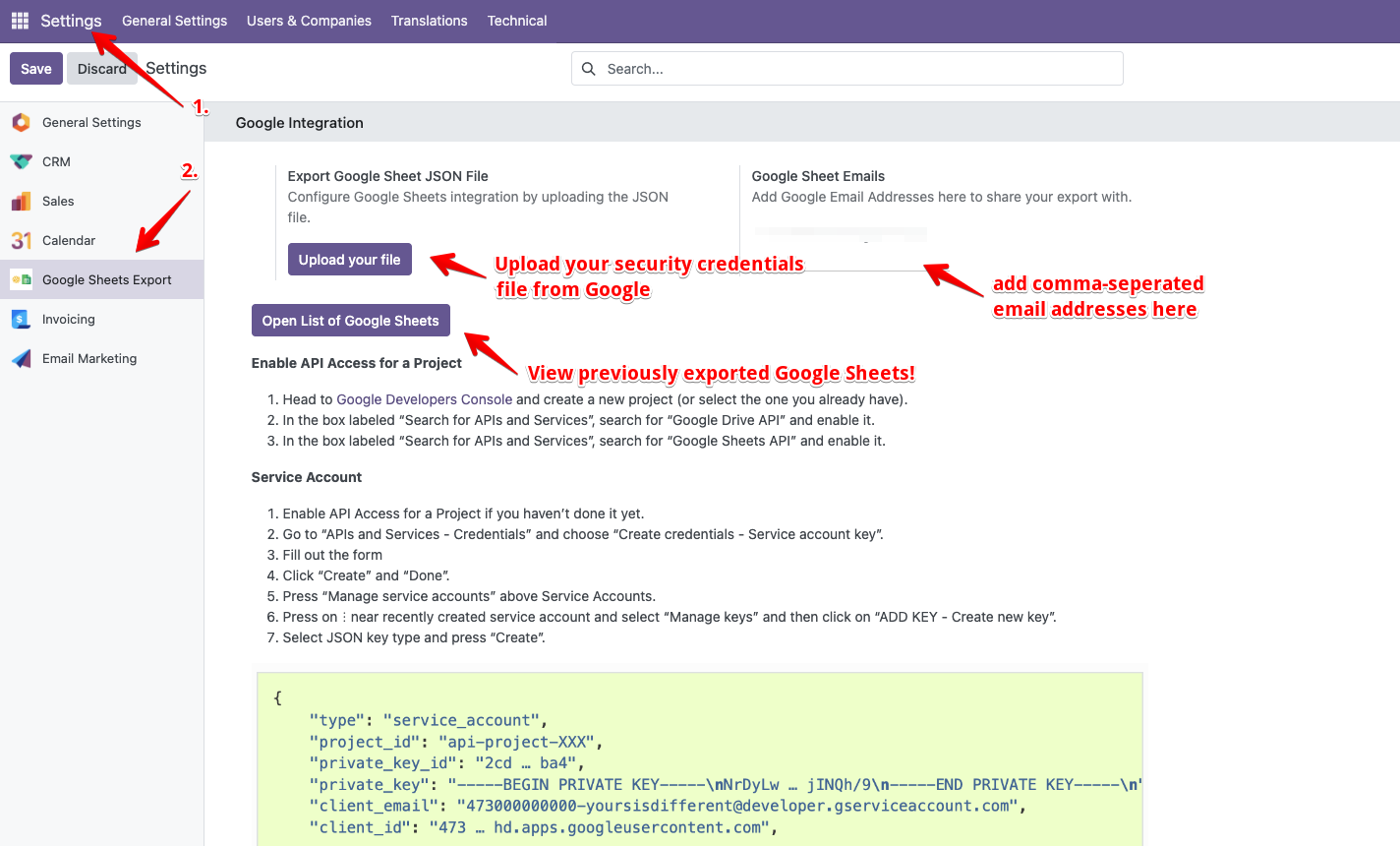Click the Service Account heading
Viewport: 1400px width, 846px height.
307,477
